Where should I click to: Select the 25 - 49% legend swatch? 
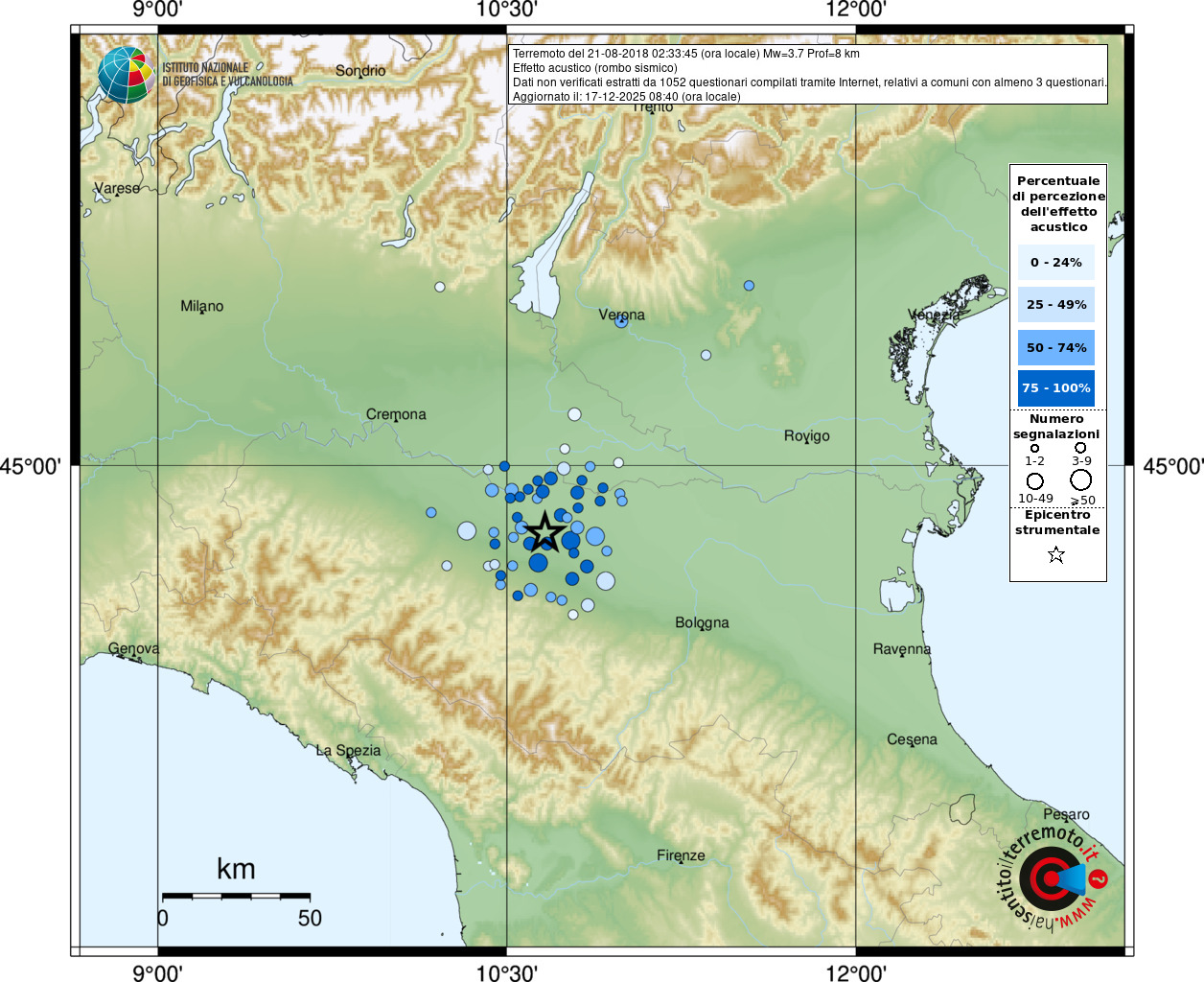pos(1056,304)
